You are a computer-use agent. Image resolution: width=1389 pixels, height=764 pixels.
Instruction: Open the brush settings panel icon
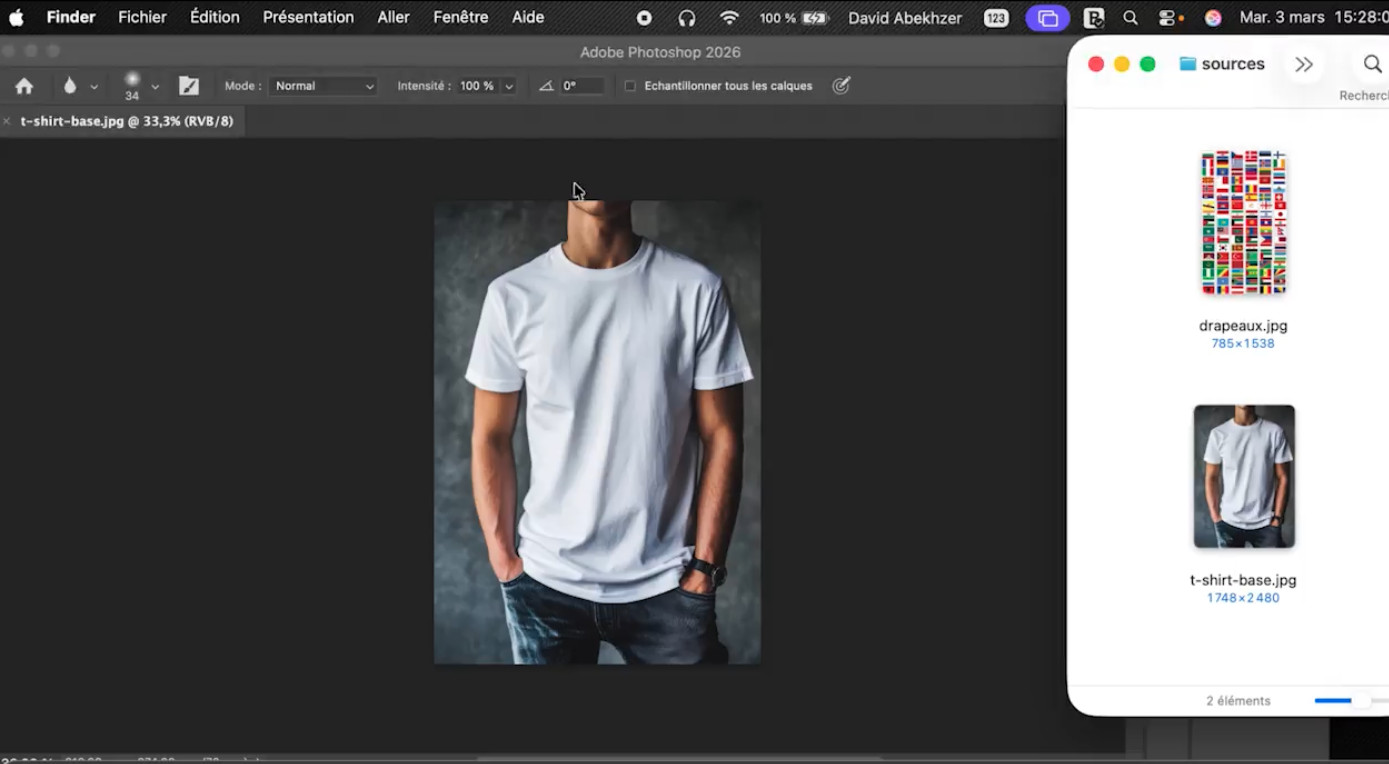pyautogui.click(x=189, y=86)
